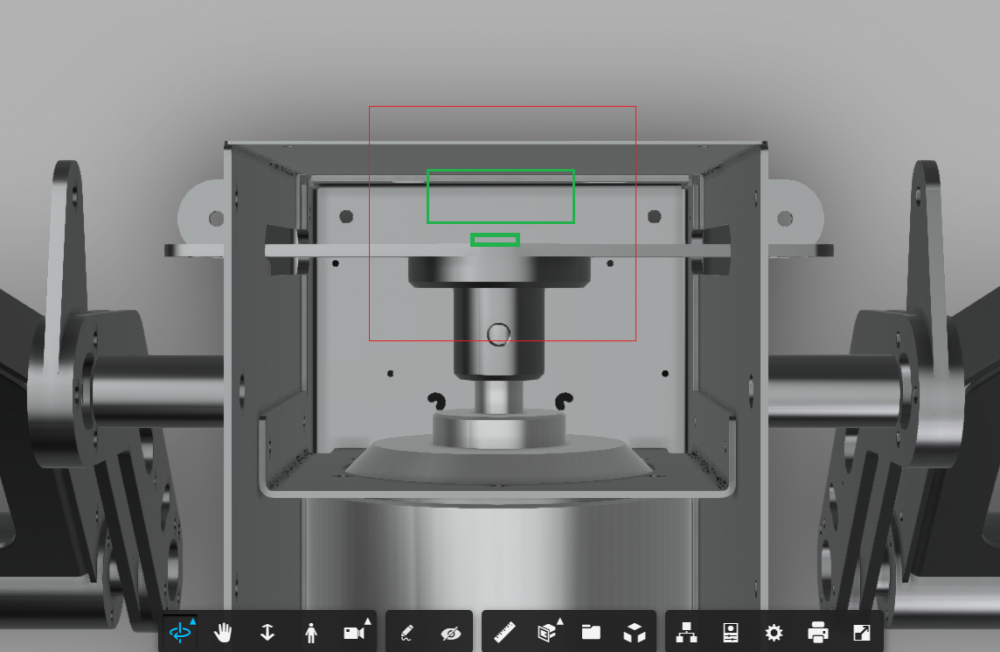Toggle fullscreen mode
This screenshot has height=652, width=1000.
click(x=862, y=632)
